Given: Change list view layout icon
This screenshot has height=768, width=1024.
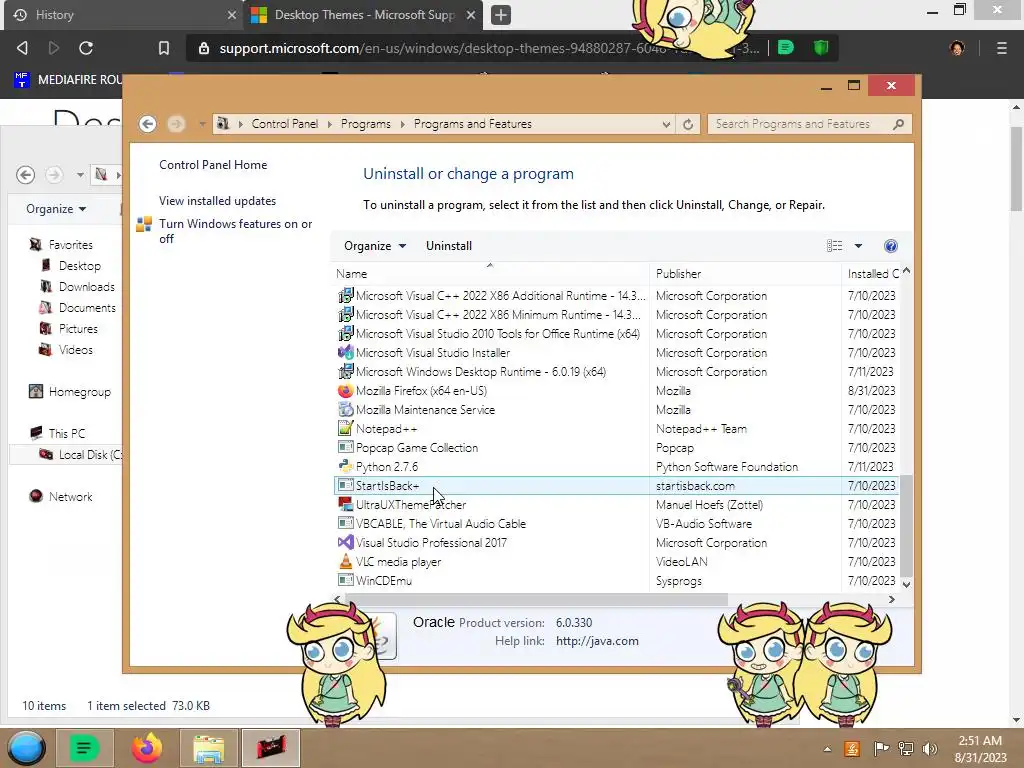Looking at the screenshot, I should [x=835, y=246].
